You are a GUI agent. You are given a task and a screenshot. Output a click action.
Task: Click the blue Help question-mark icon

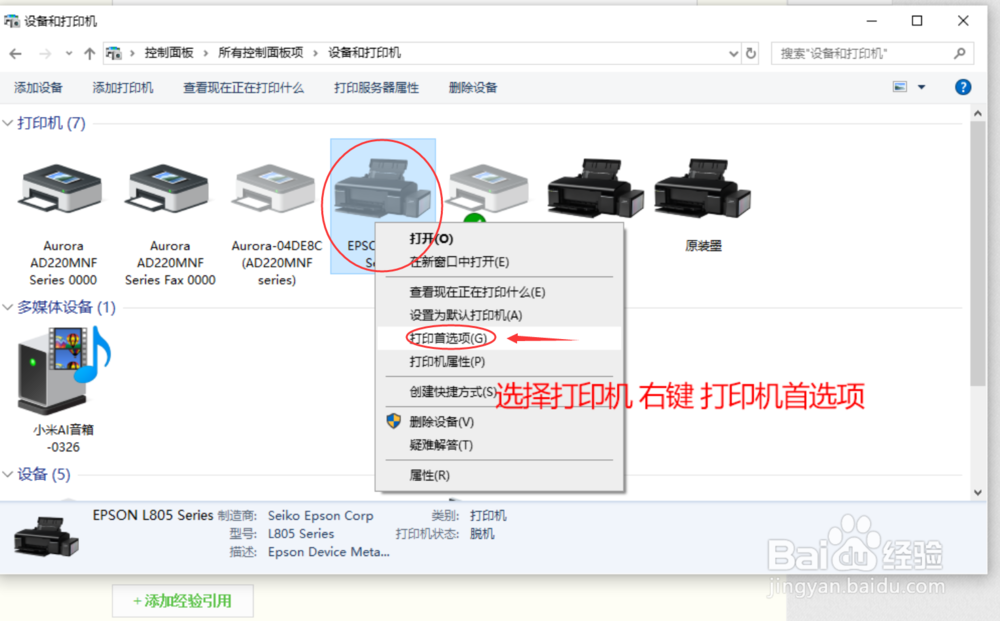tap(962, 87)
